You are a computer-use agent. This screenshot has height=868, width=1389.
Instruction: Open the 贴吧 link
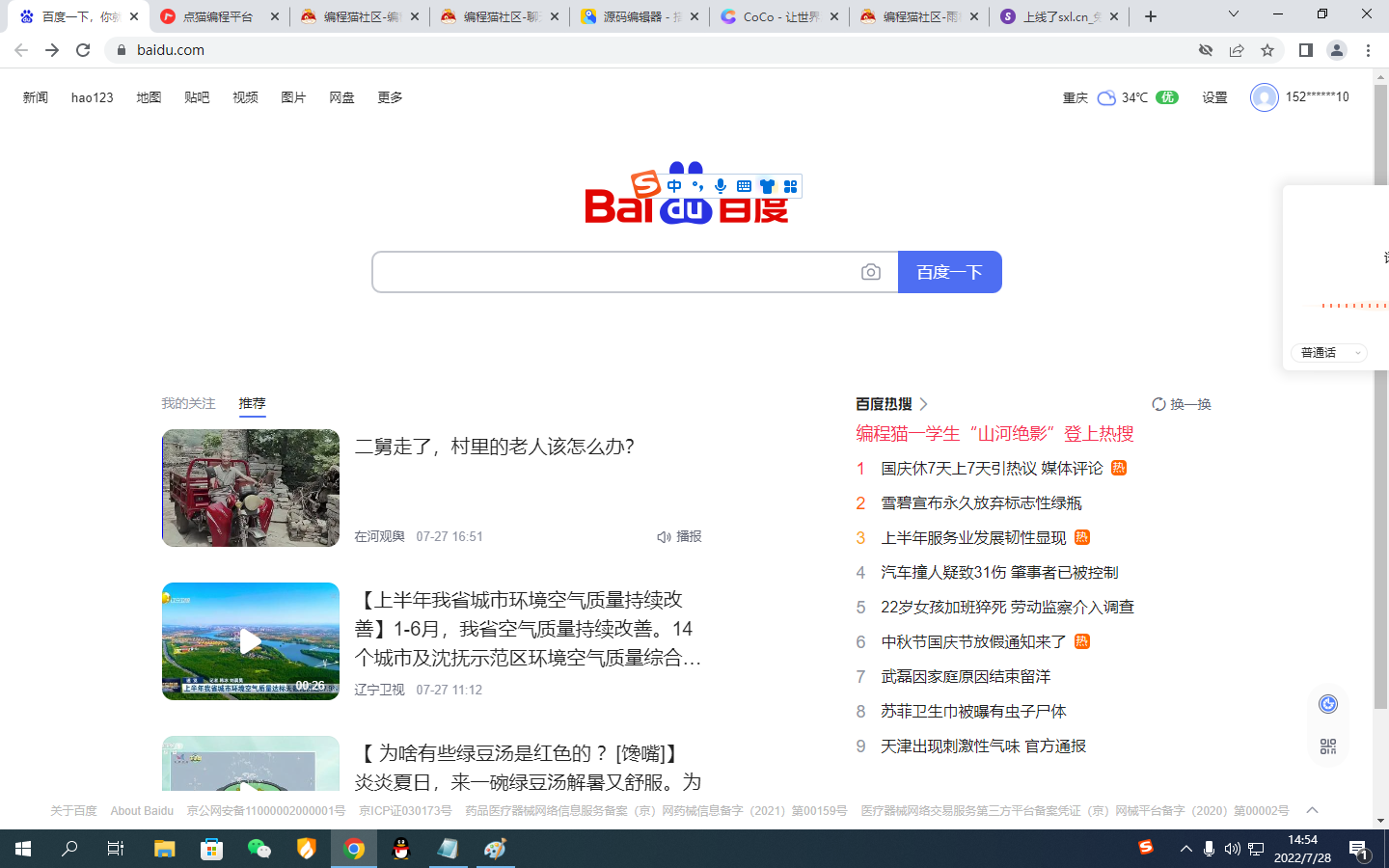[x=197, y=97]
